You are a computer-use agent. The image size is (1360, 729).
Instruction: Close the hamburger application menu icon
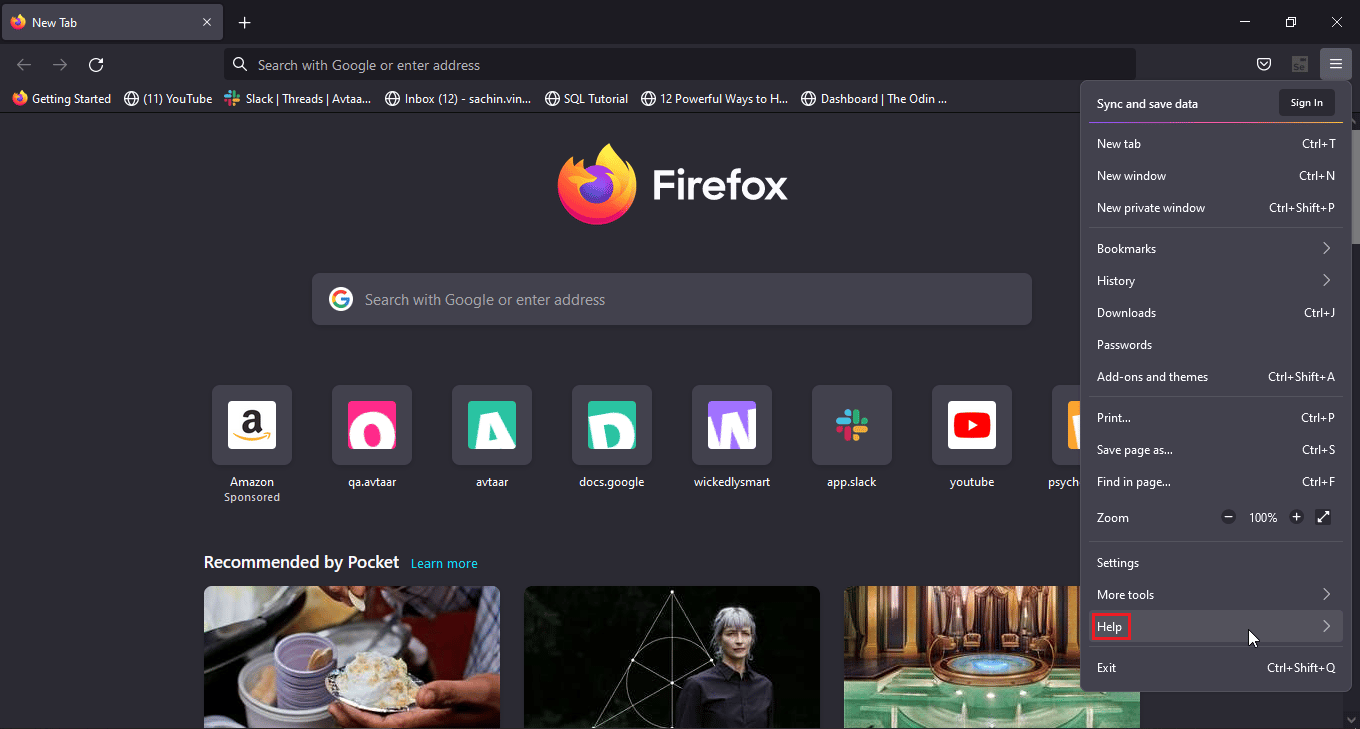point(1335,65)
